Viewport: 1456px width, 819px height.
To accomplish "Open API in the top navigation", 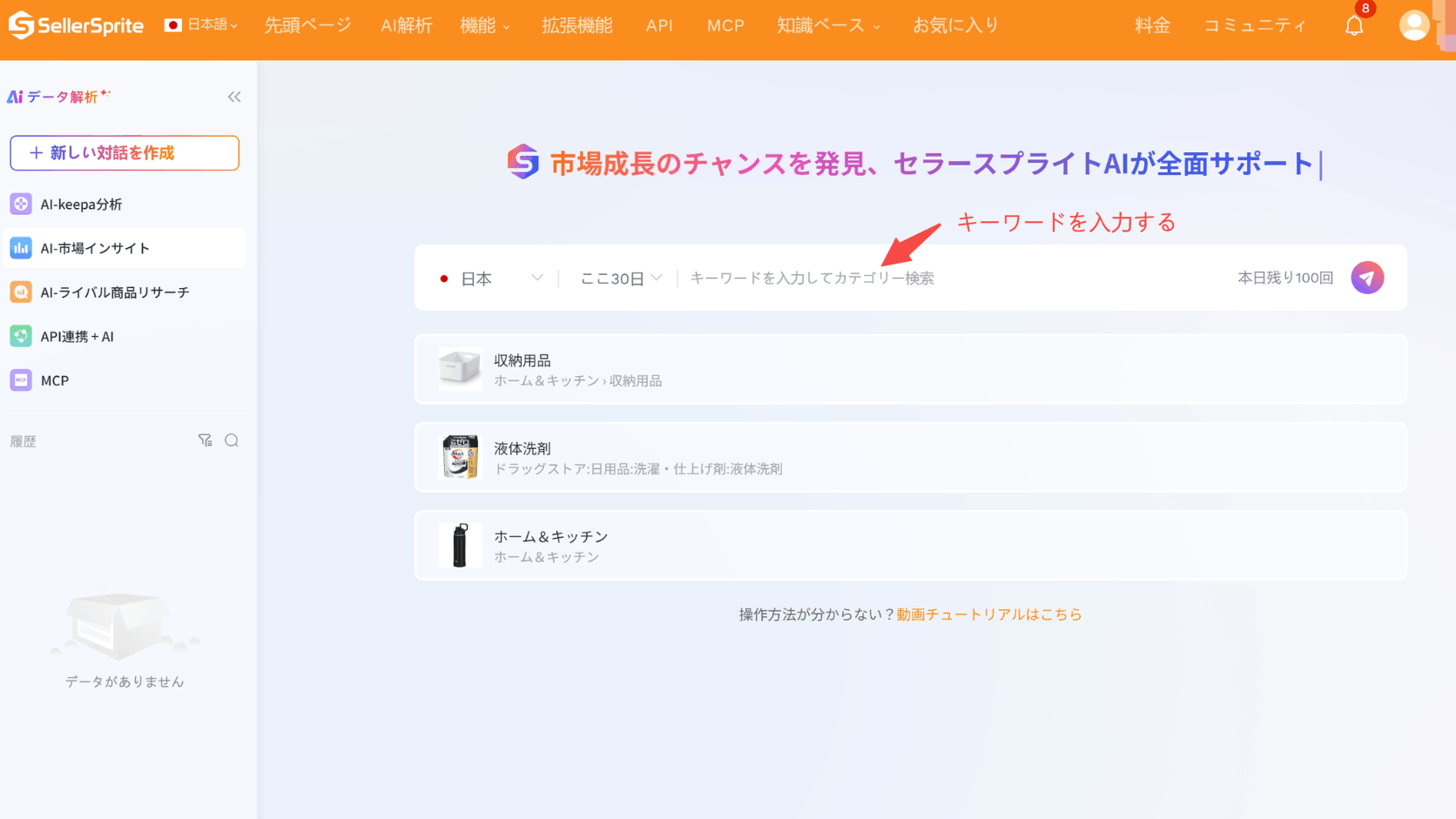I will [x=659, y=25].
